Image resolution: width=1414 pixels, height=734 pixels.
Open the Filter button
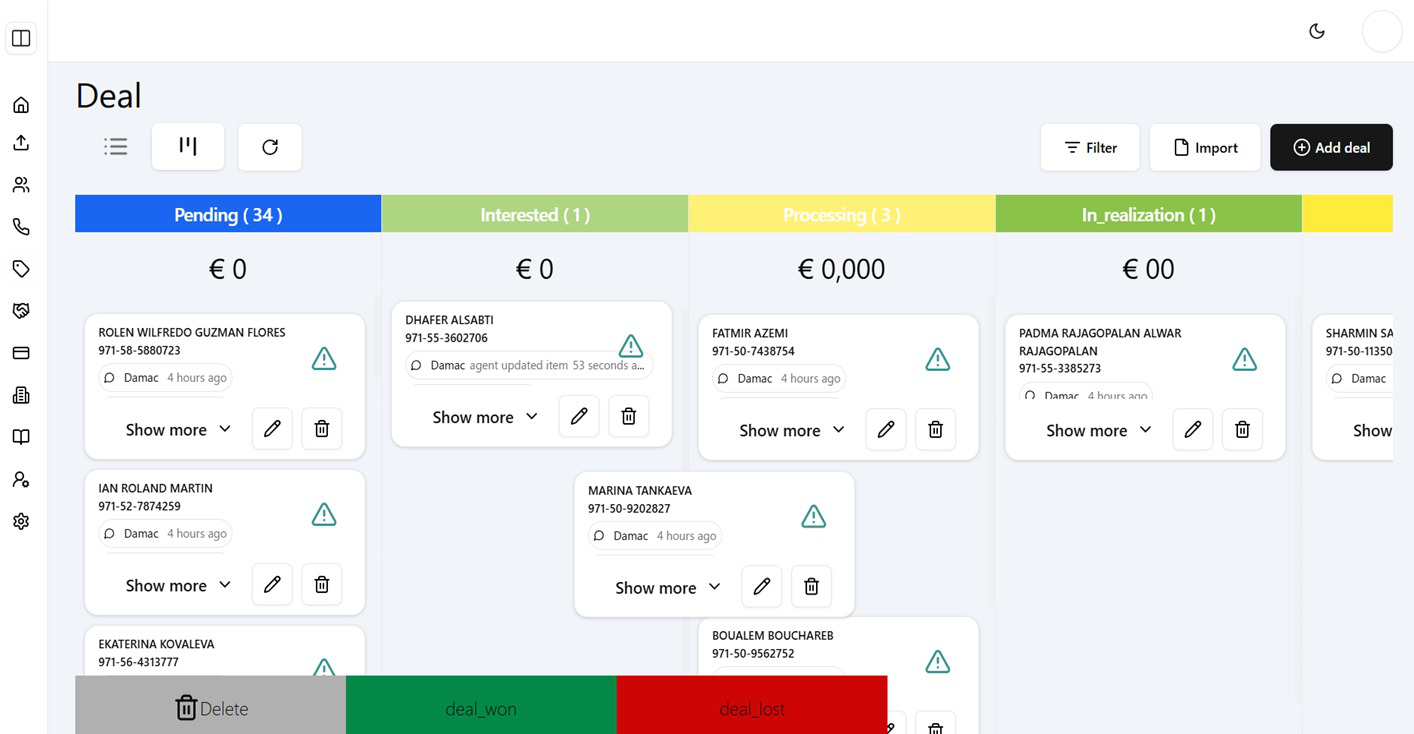[x=1090, y=147]
